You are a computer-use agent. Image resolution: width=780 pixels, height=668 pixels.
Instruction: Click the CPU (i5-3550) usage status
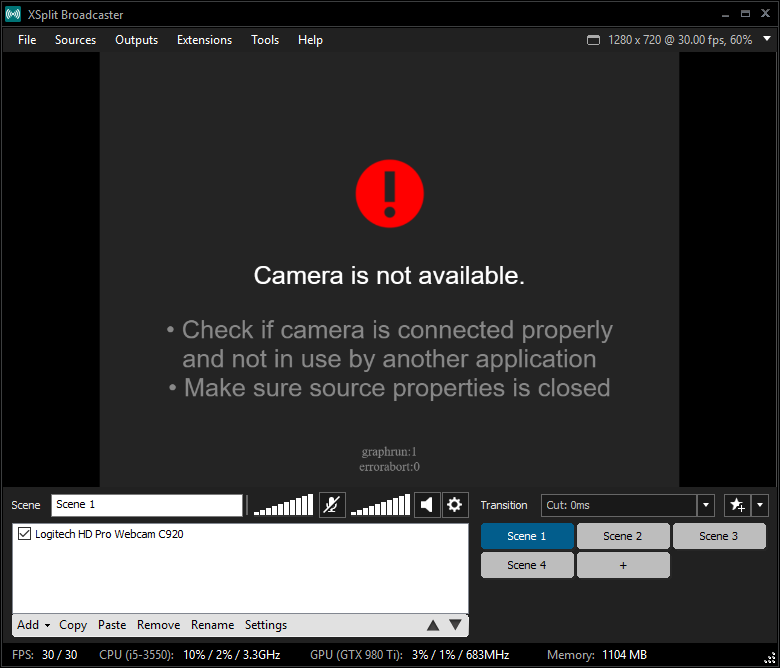190,655
